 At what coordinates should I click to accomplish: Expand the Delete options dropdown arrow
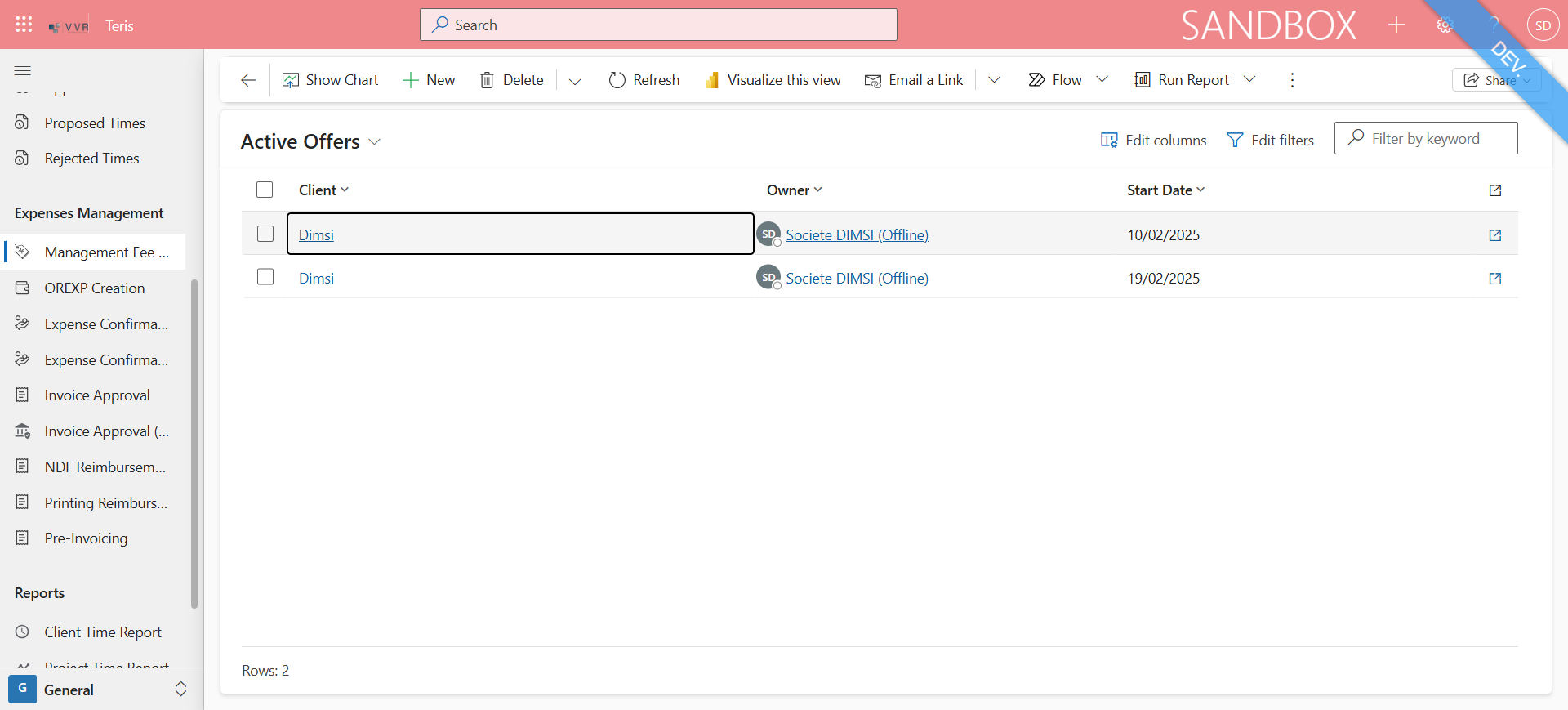[x=575, y=80]
